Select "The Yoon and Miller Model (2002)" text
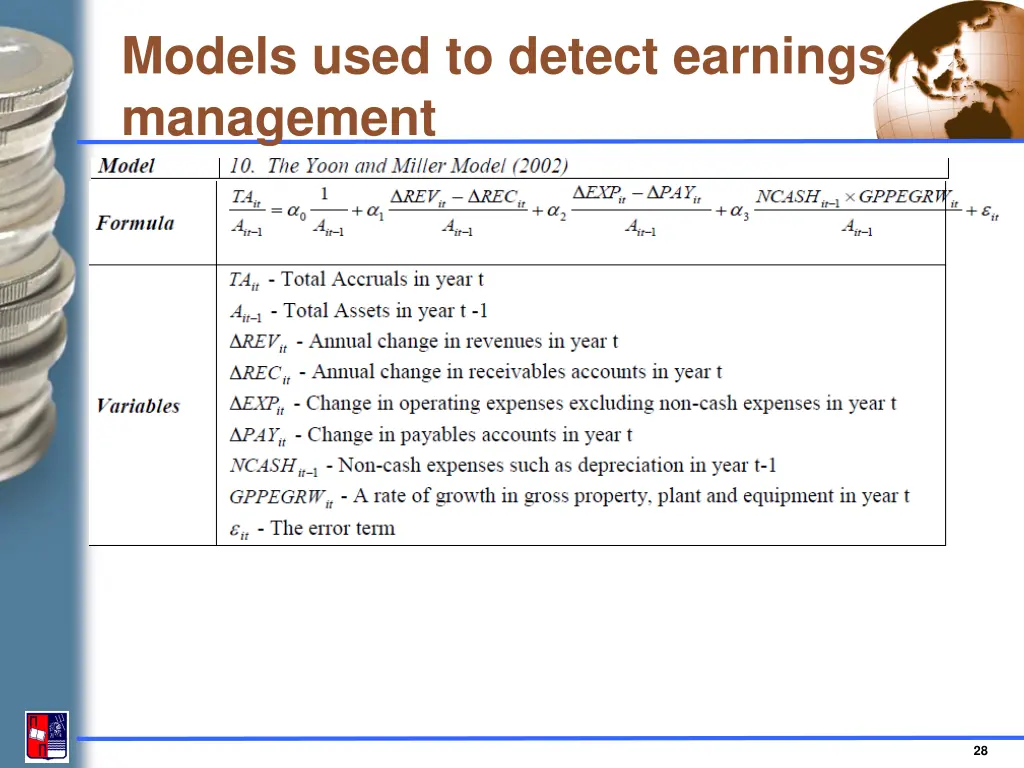The height and width of the screenshot is (768, 1024). [399, 166]
